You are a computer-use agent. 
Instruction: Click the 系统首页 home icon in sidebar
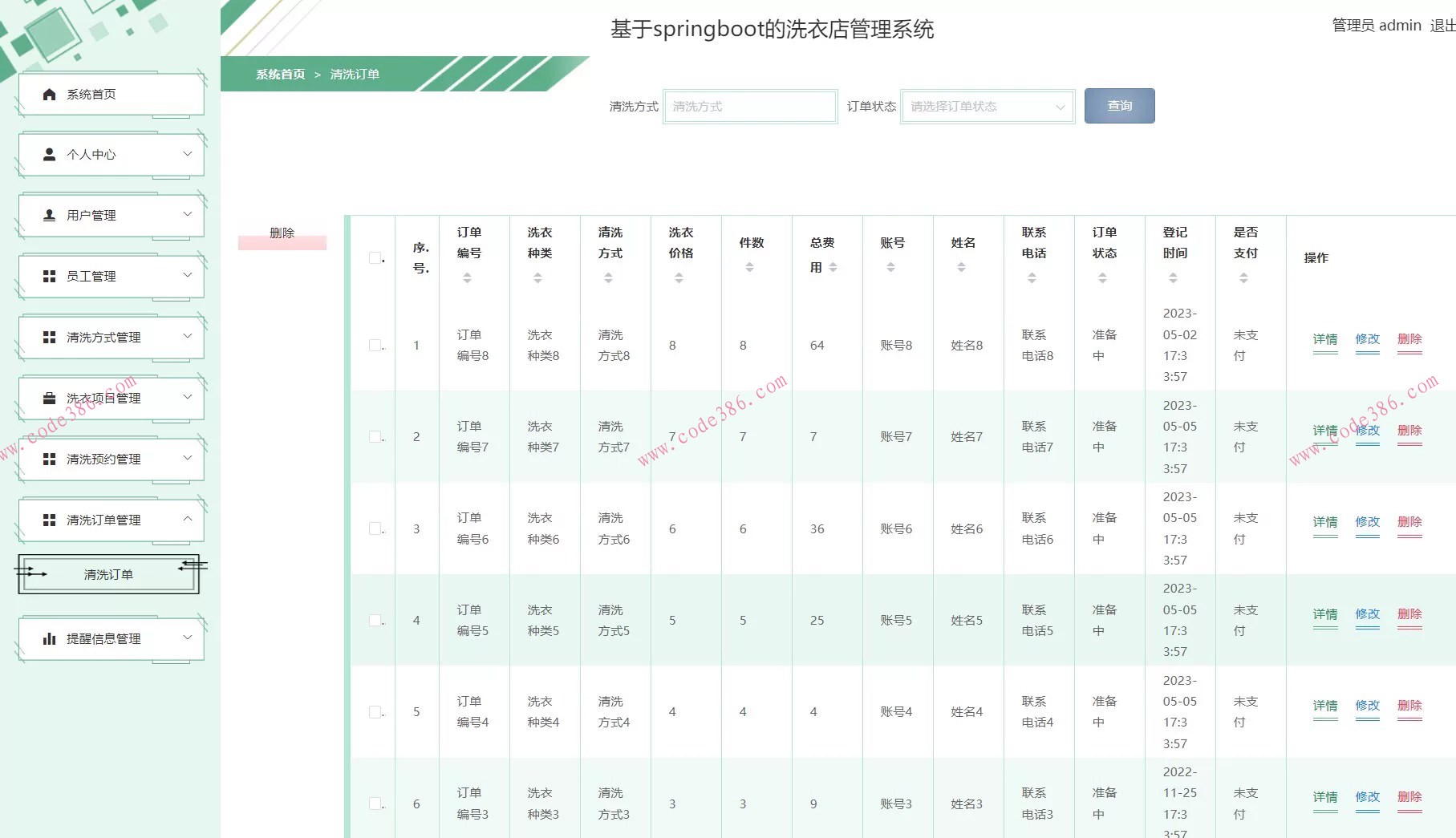(48, 93)
